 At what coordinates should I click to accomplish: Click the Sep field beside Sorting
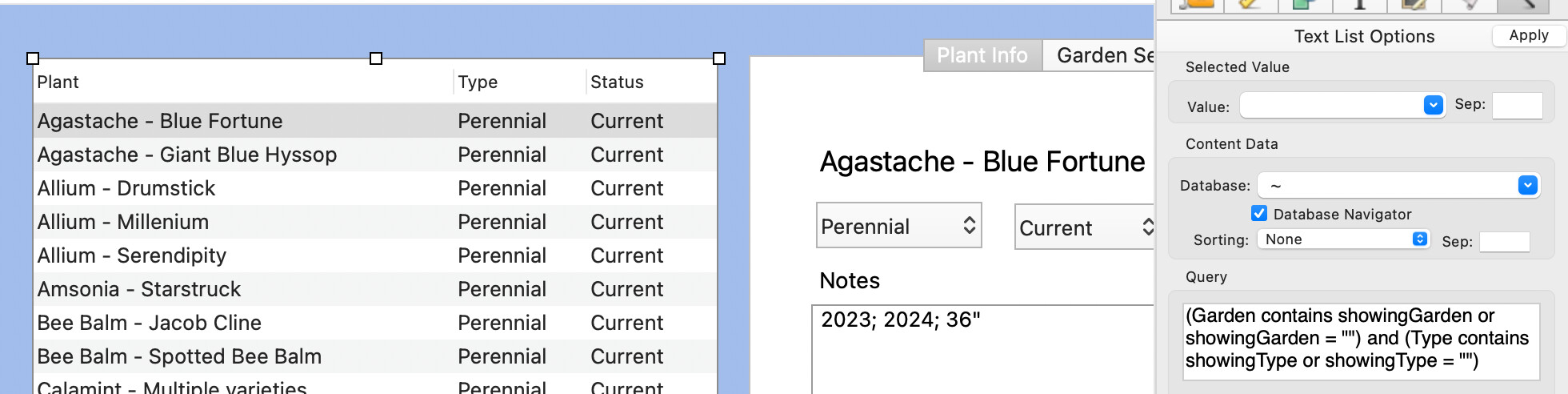coord(1504,241)
